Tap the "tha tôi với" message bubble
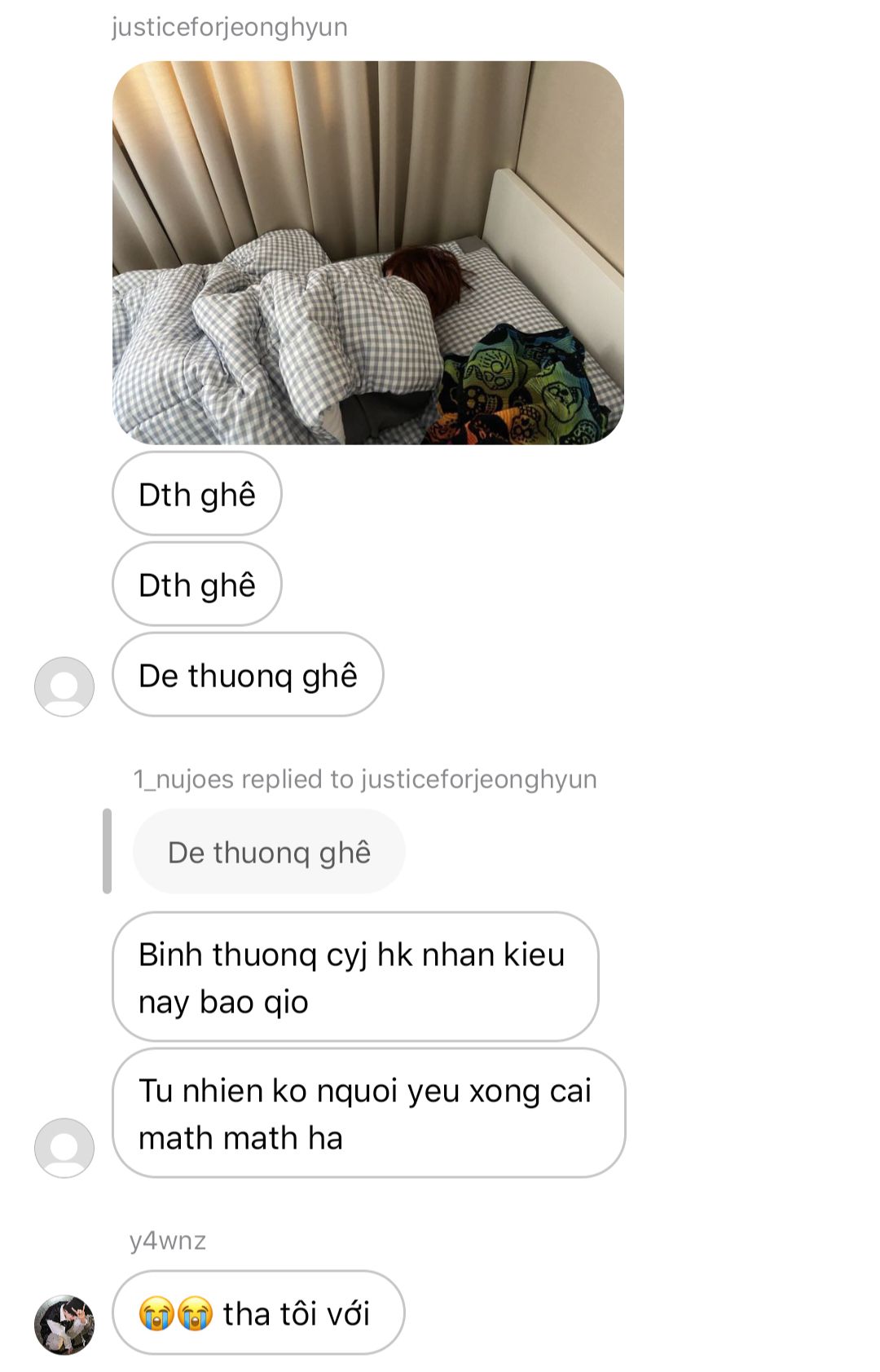880x1372 pixels. [x=258, y=1313]
